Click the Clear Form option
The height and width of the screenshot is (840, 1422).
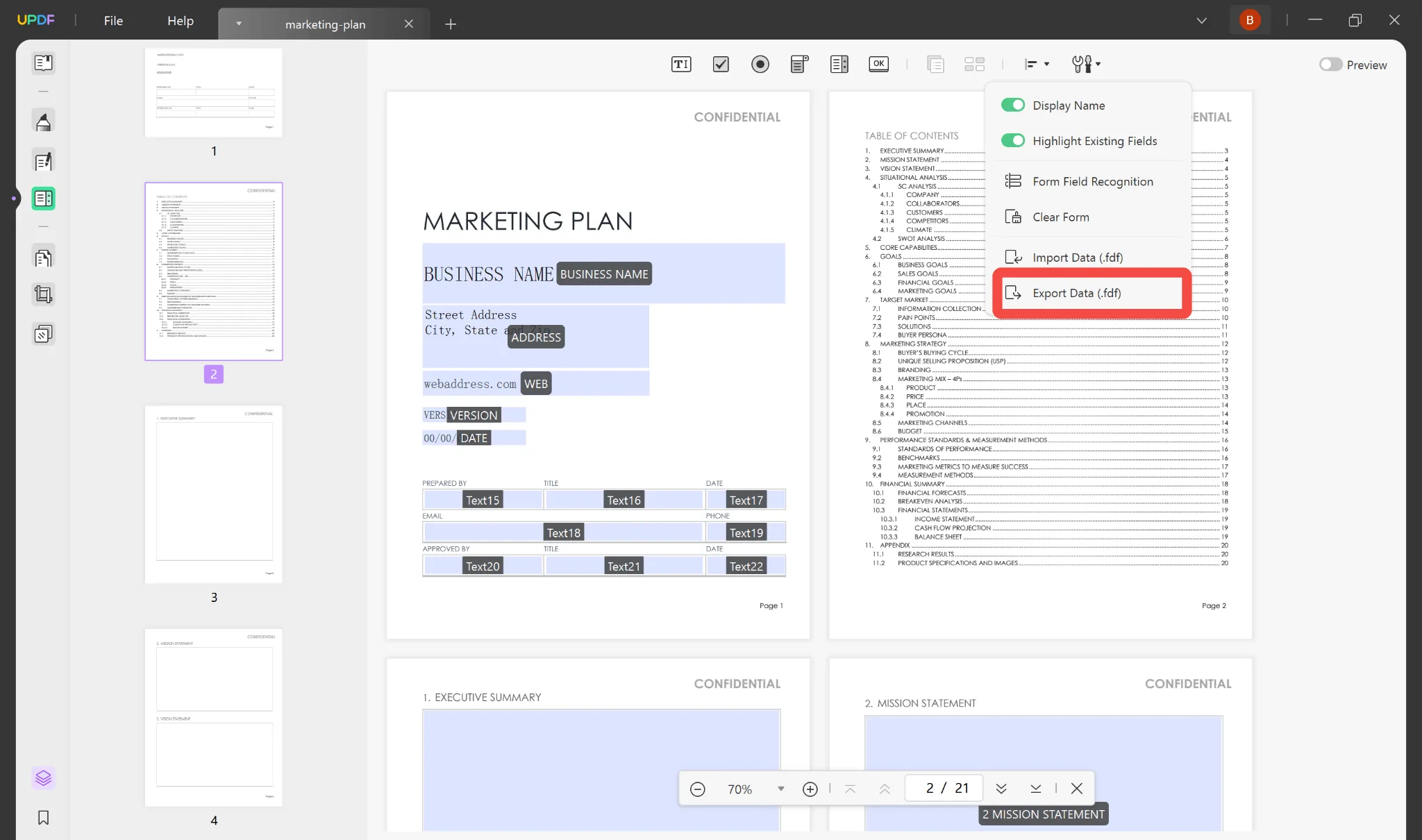point(1061,216)
